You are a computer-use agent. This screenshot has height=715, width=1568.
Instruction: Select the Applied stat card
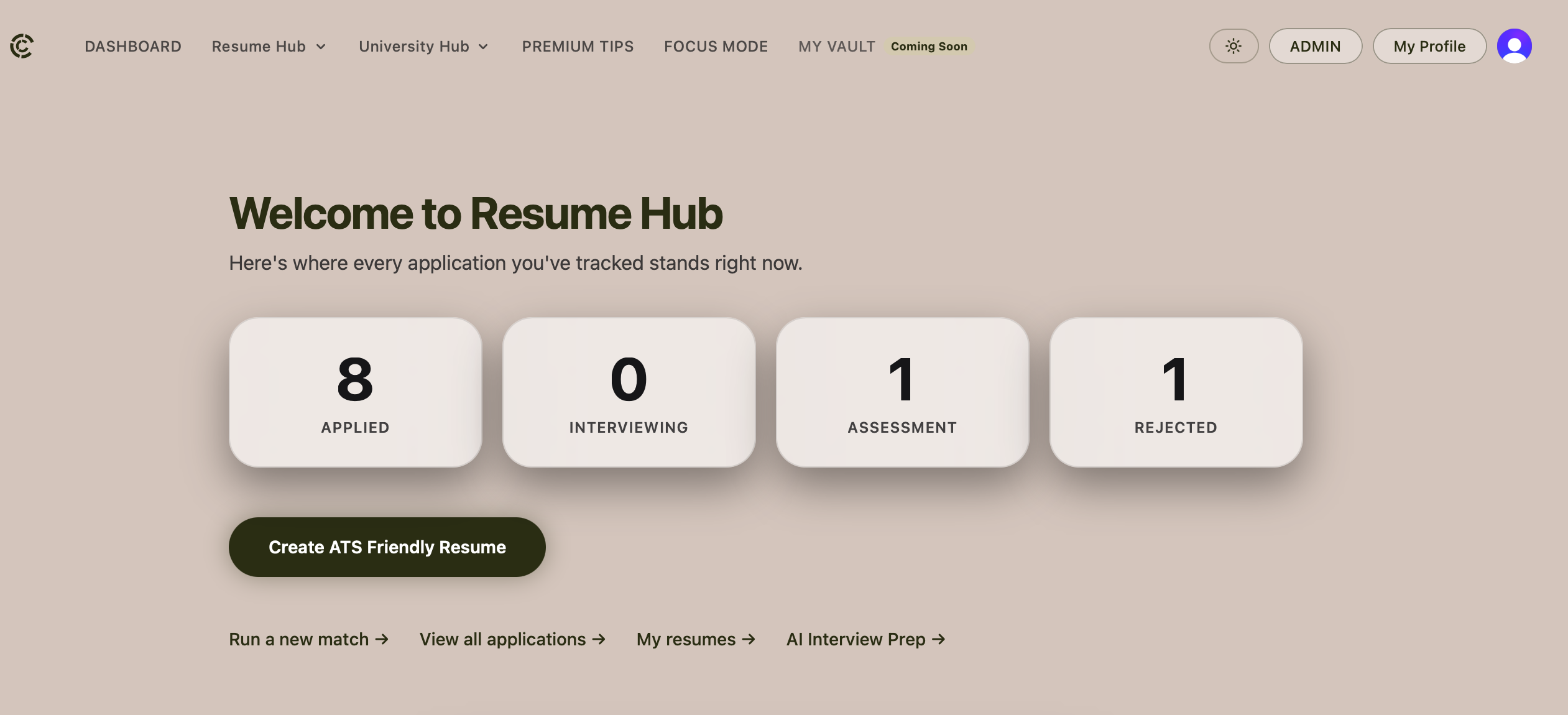[355, 392]
